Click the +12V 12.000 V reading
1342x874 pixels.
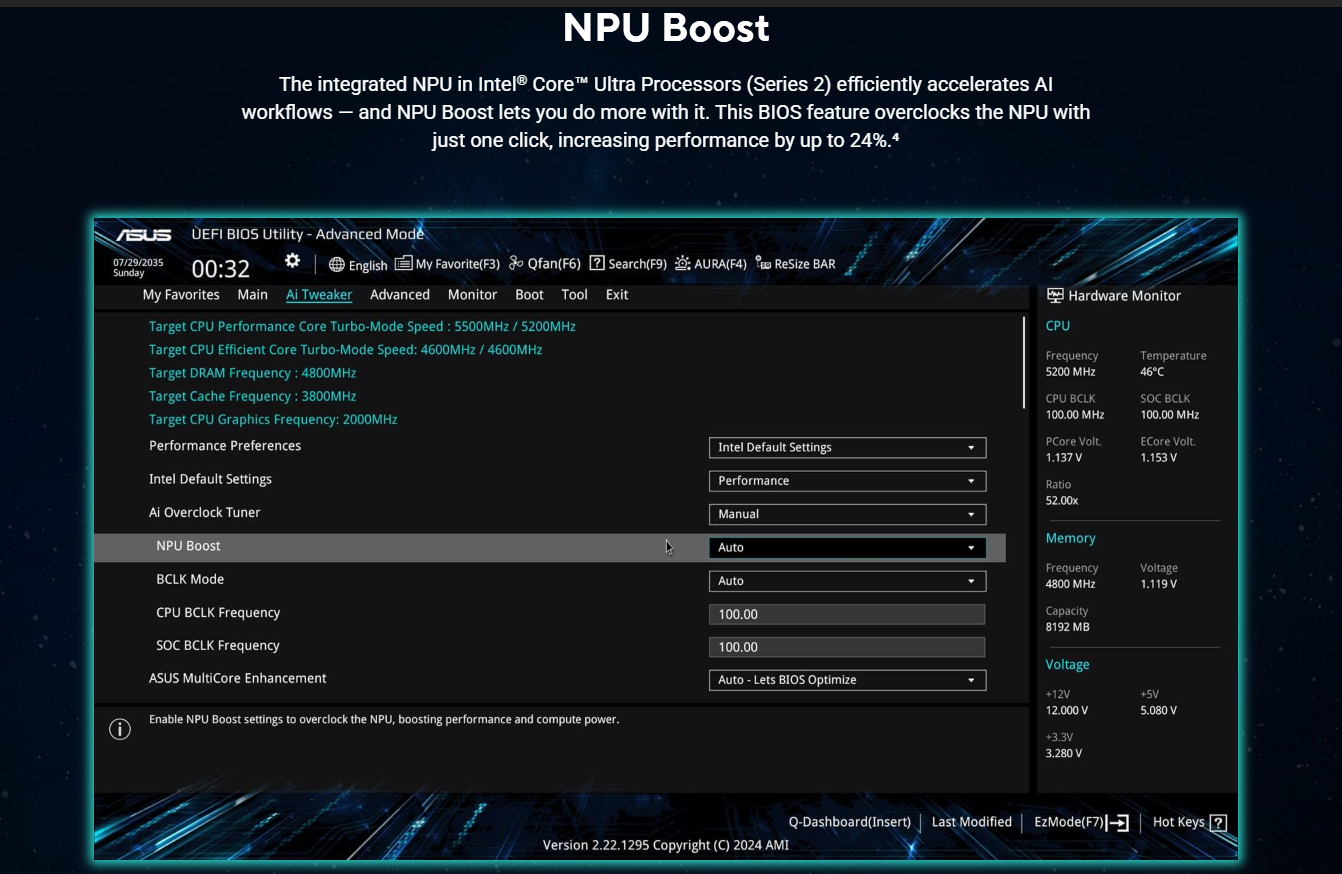(x=1067, y=702)
